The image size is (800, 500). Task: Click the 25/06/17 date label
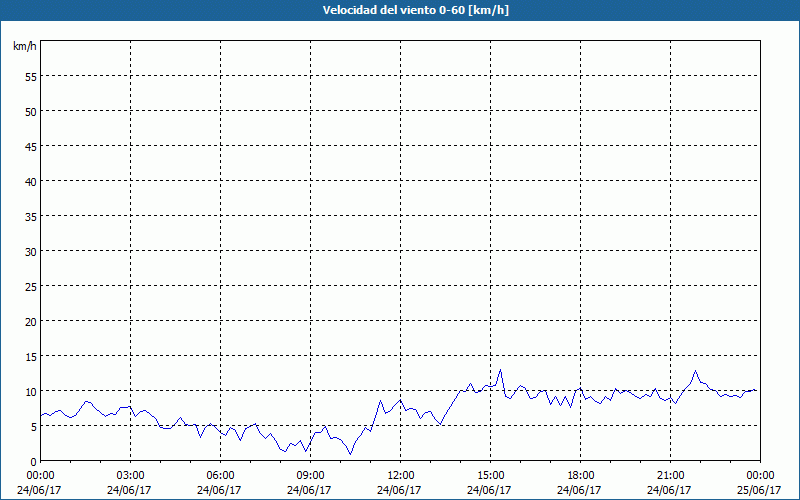click(x=759, y=490)
